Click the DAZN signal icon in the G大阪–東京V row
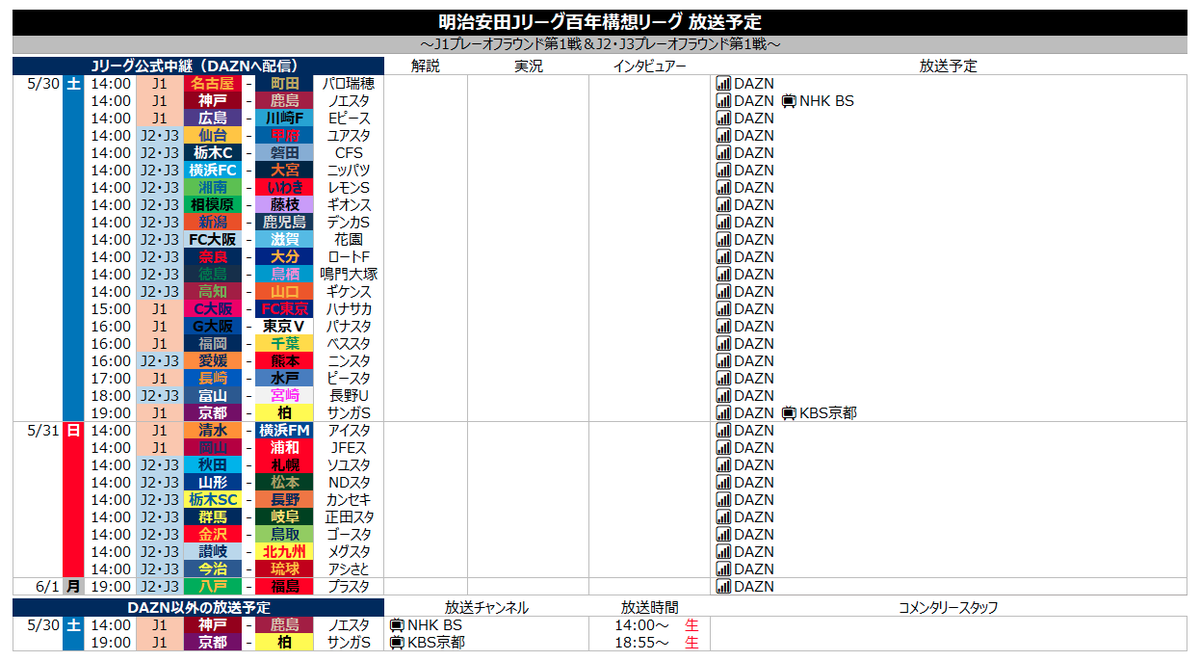The height and width of the screenshot is (661, 1200). tap(724, 326)
